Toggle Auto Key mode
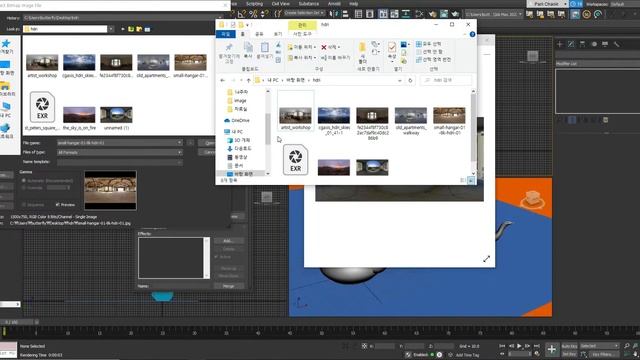This screenshot has width=640, height=360. pyautogui.click(x=569, y=346)
